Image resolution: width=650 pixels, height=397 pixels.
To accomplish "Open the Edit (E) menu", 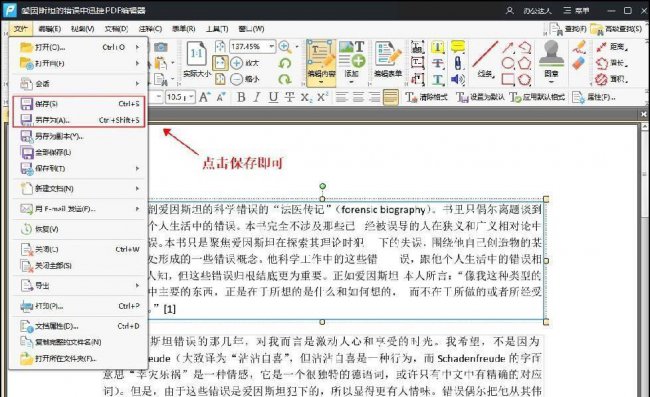I will click(x=50, y=29).
